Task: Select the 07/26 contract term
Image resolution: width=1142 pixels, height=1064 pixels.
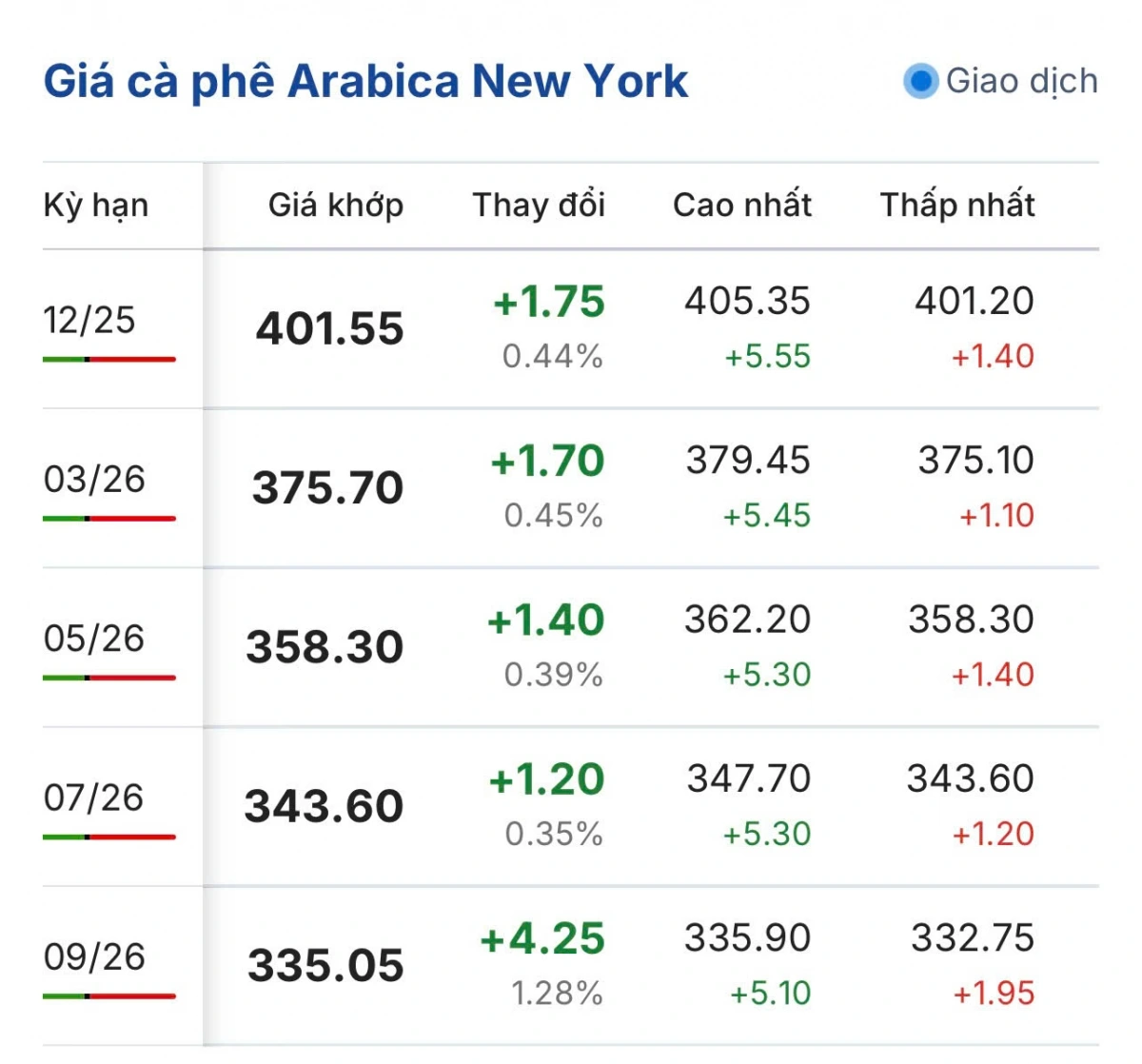Action: coord(93,798)
